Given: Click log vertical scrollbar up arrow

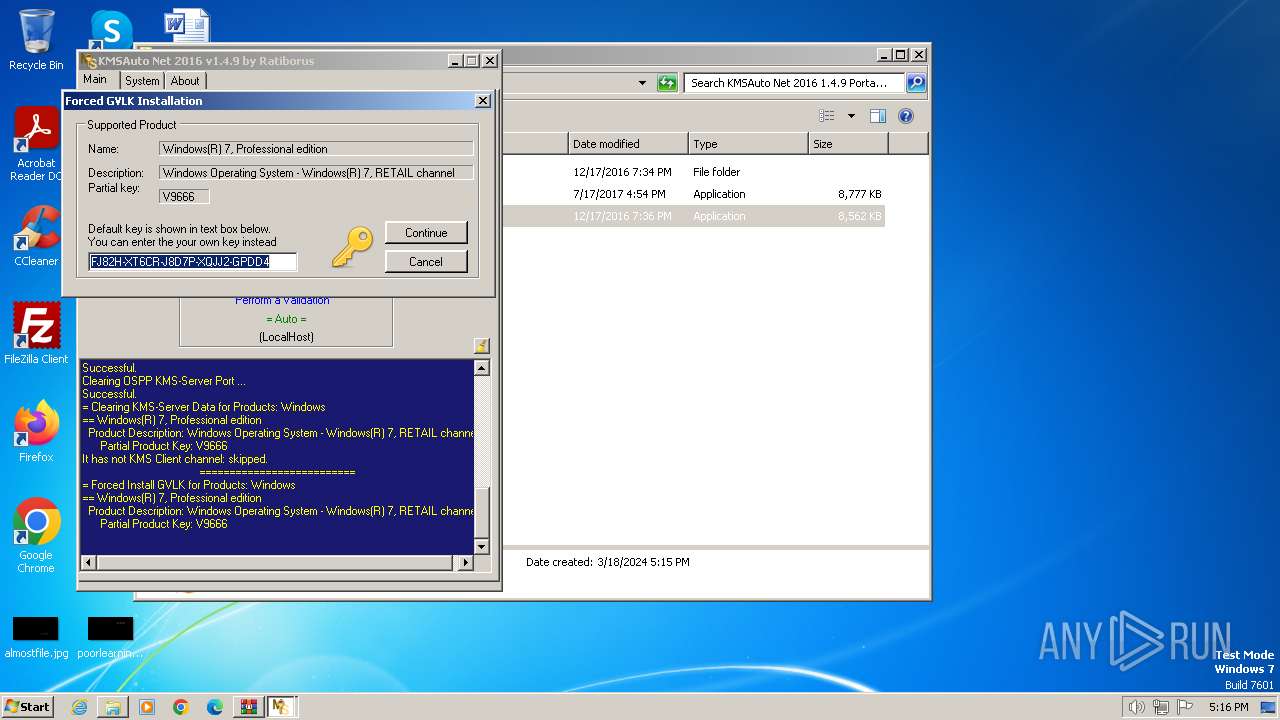Looking at the screenshot, I should tap(481, 368).
